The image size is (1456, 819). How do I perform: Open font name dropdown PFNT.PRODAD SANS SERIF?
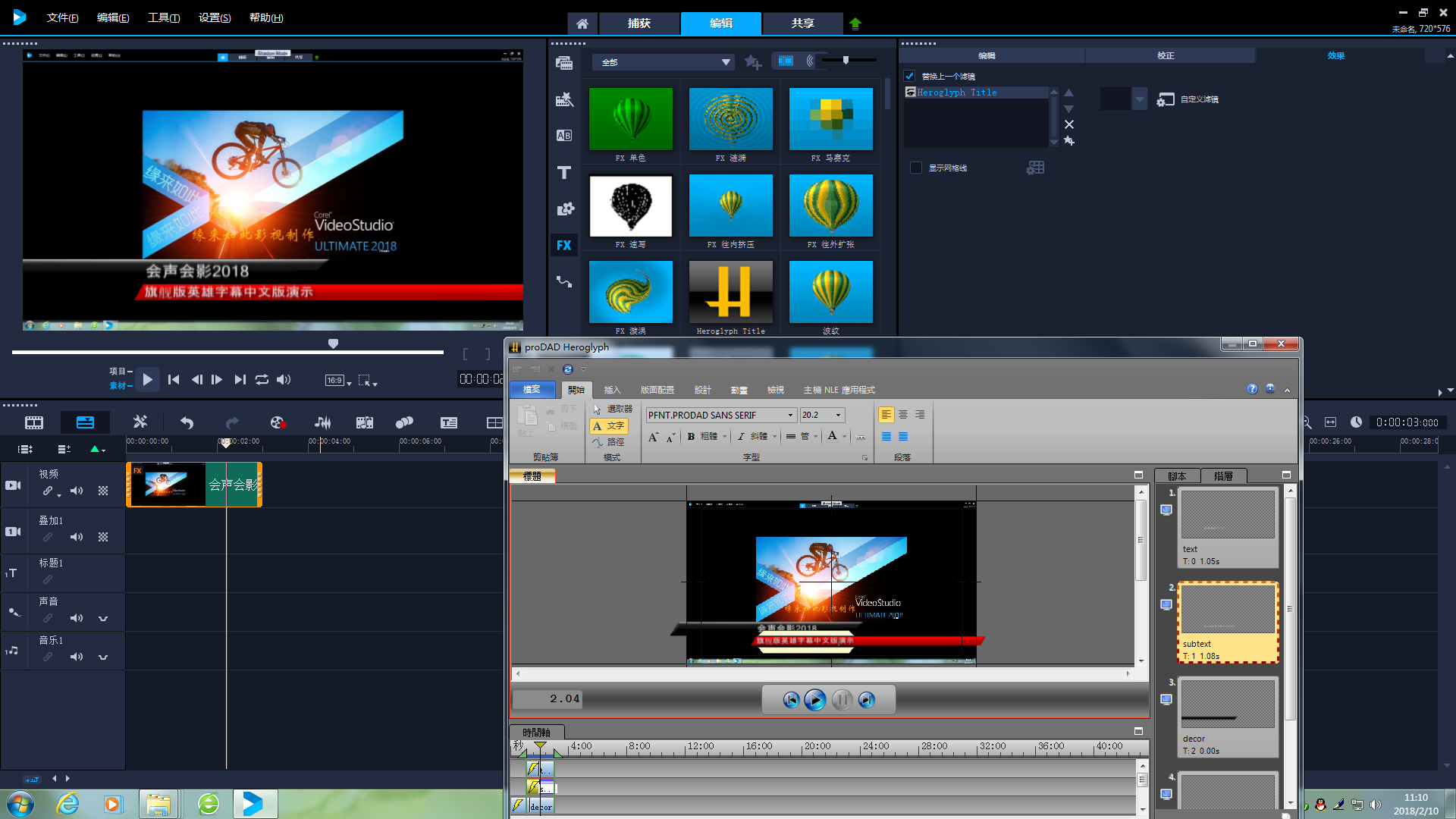[791, 415]
